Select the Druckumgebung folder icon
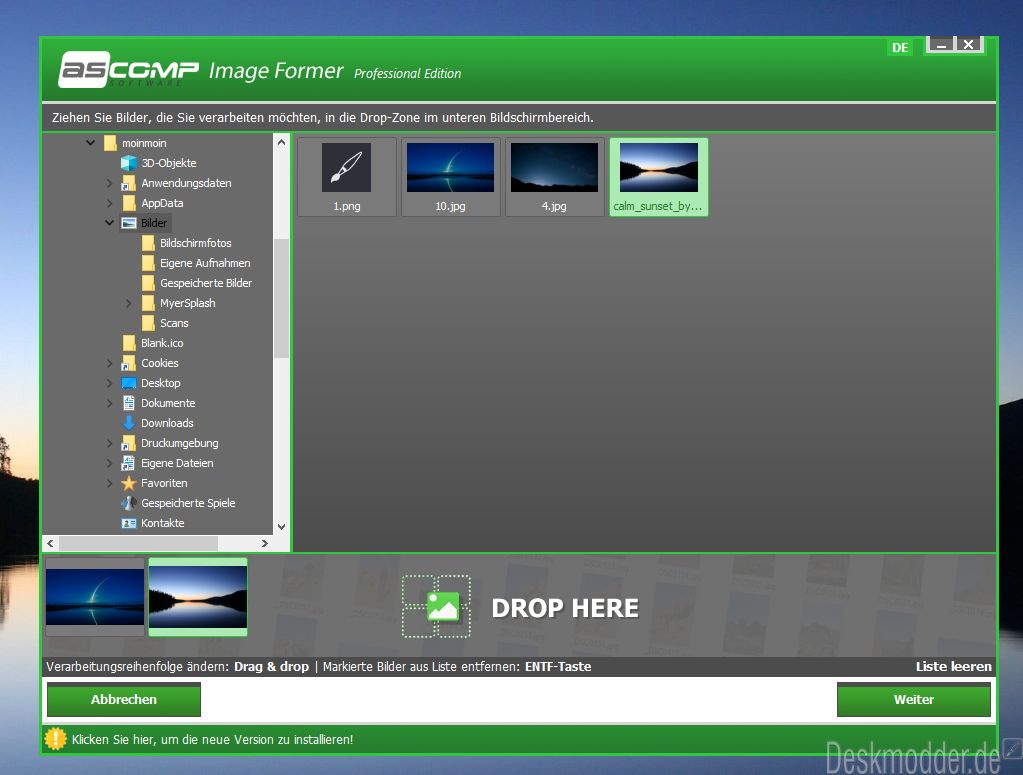Image resolution: width=1023 pixels, height=775 pixels. click(x=129, y=443)
